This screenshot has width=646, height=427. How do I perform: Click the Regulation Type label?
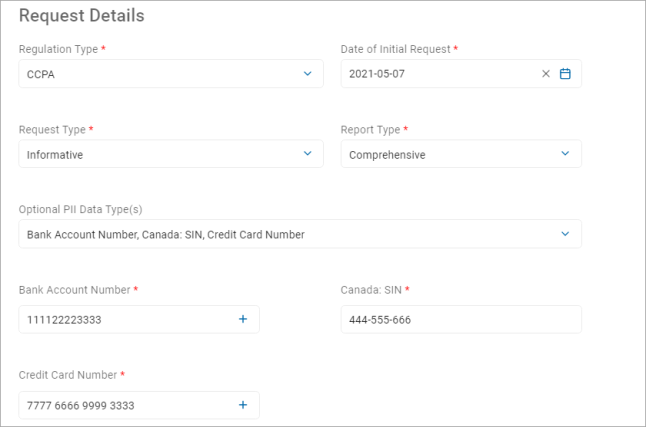[58, 49]
